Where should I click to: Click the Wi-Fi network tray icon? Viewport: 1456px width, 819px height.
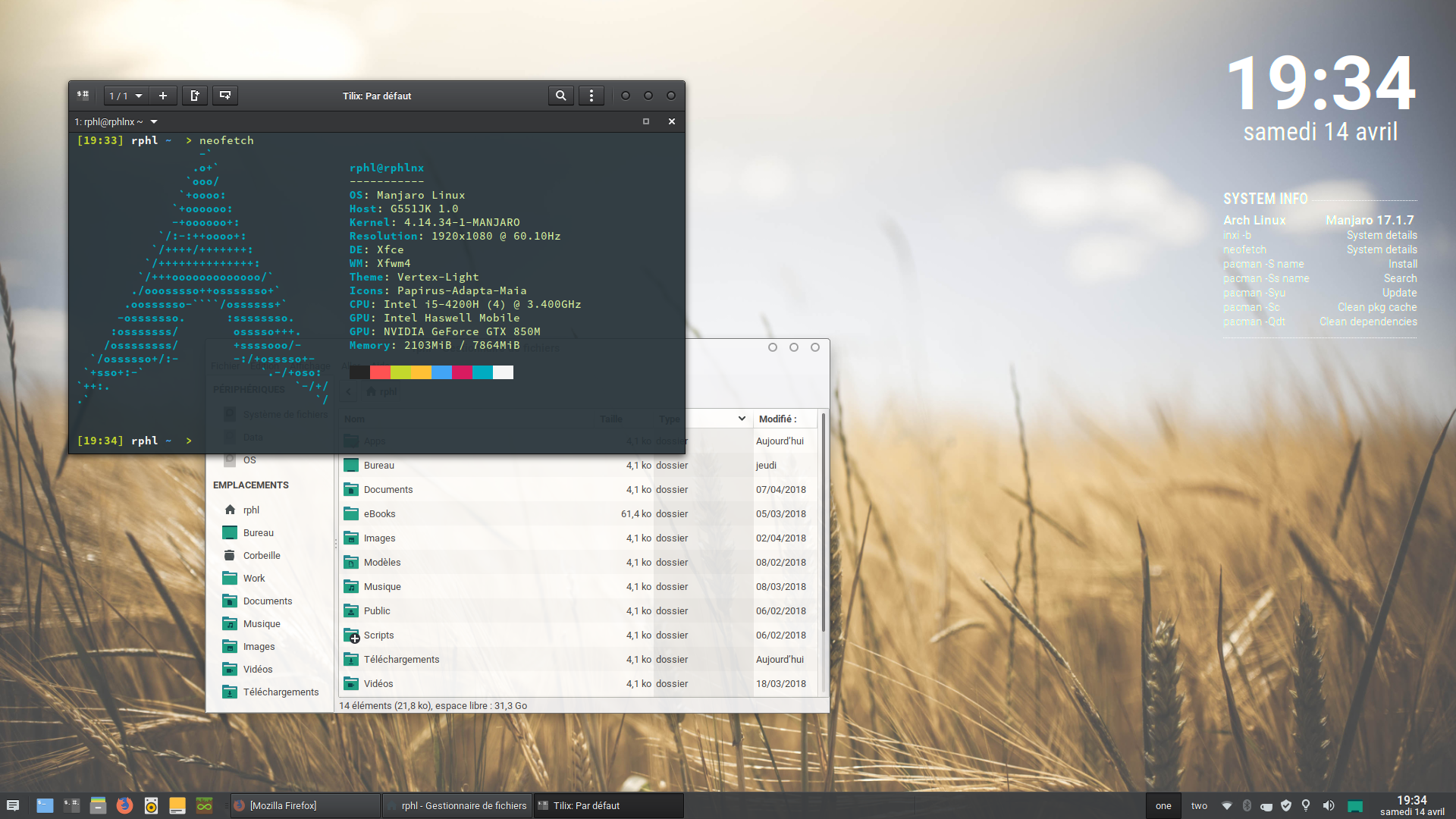[1226, 805]
